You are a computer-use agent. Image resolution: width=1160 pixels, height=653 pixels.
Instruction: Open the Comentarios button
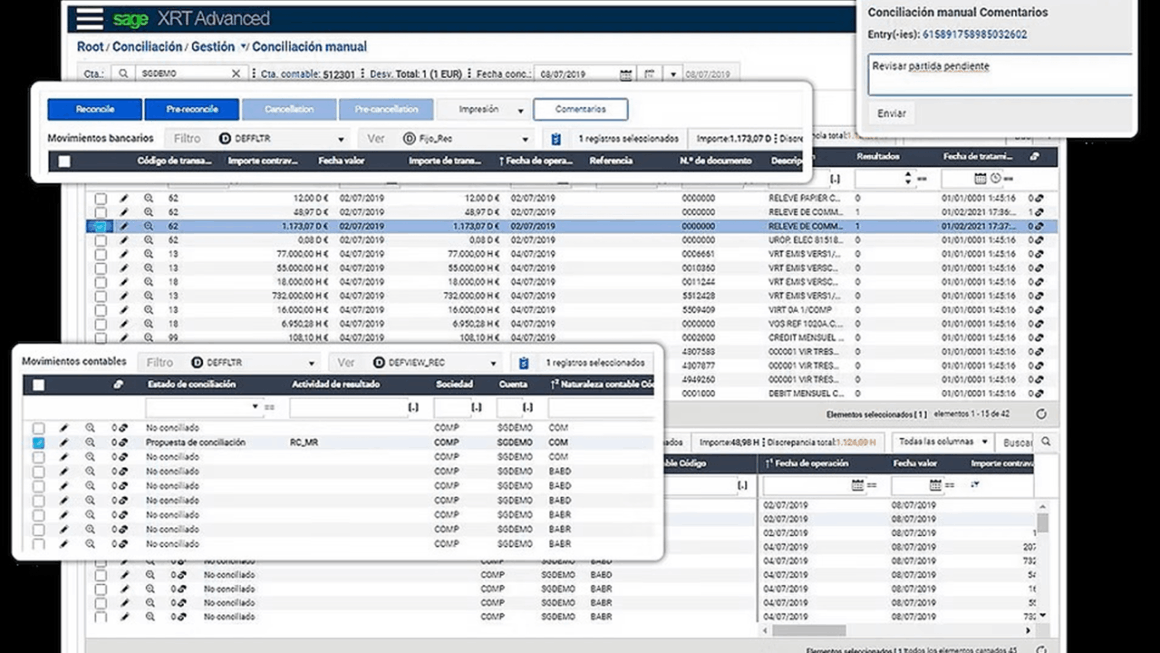(581, 109)
